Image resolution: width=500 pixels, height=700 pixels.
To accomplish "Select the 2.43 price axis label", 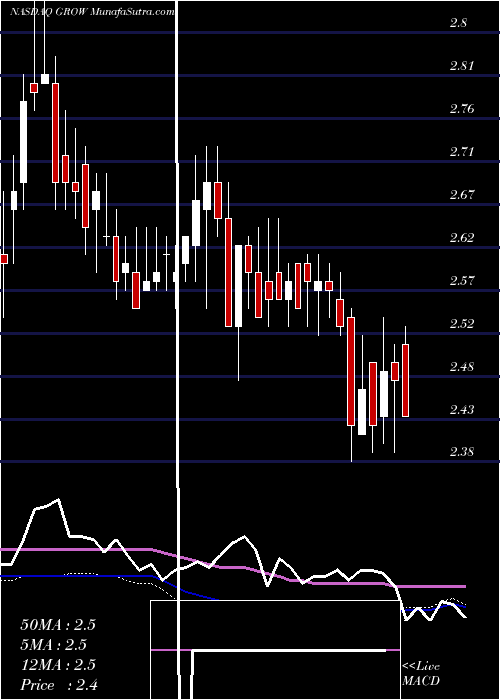I will click(461, 409).
